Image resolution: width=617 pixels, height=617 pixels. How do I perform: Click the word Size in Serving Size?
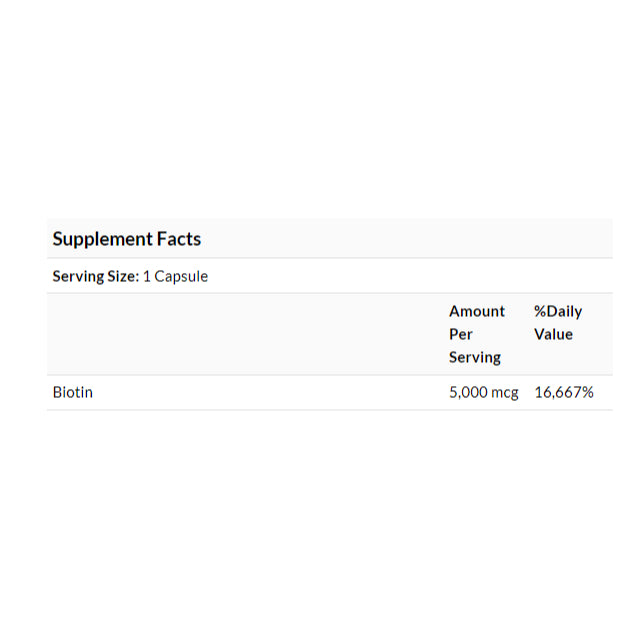click(x=124, y=276)
